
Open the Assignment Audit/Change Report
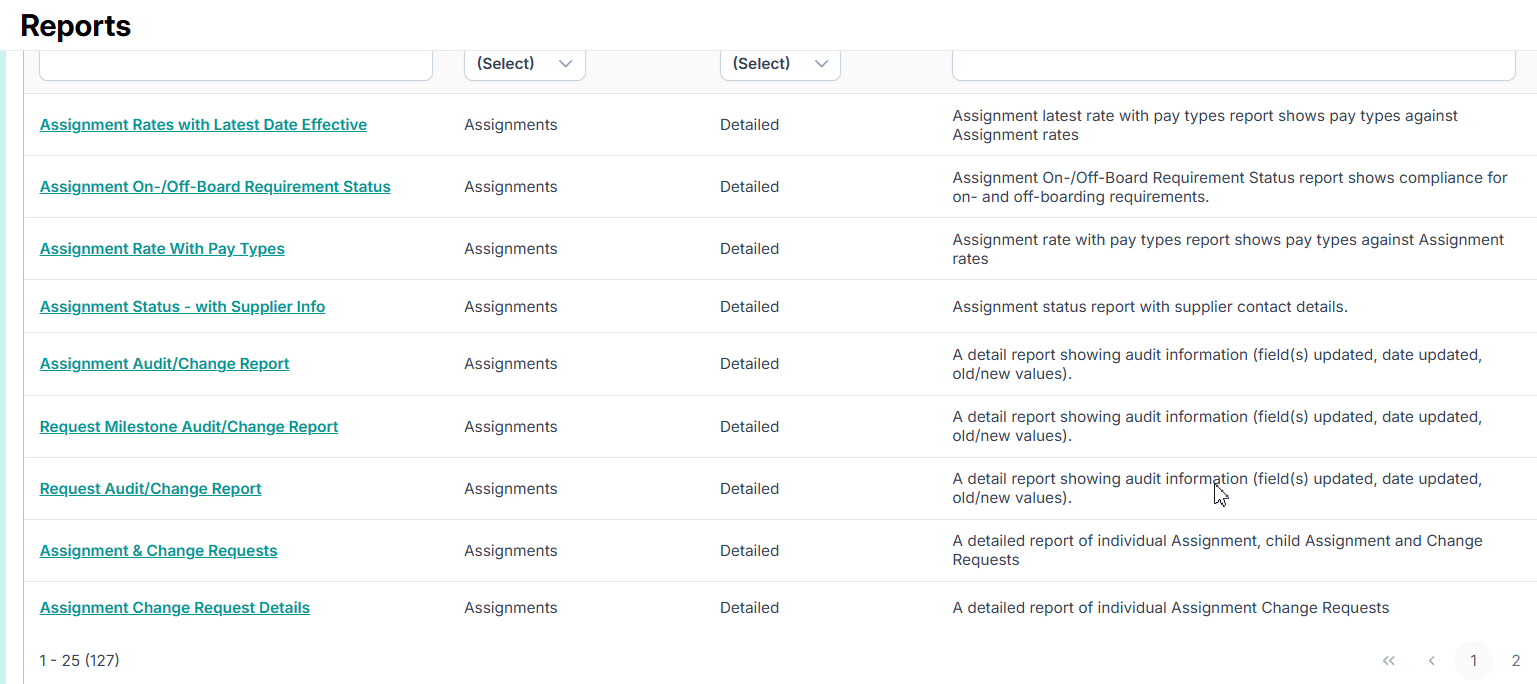pyautogui.click(x=164, y=363)
